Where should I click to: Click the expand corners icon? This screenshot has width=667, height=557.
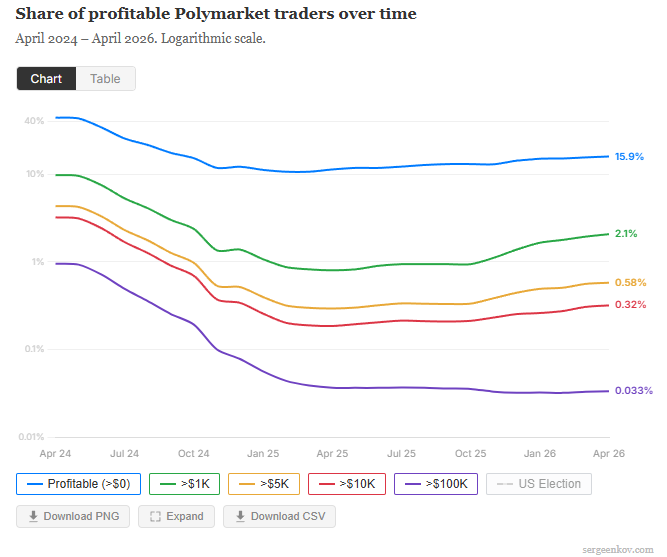click(x=155, y=516)
